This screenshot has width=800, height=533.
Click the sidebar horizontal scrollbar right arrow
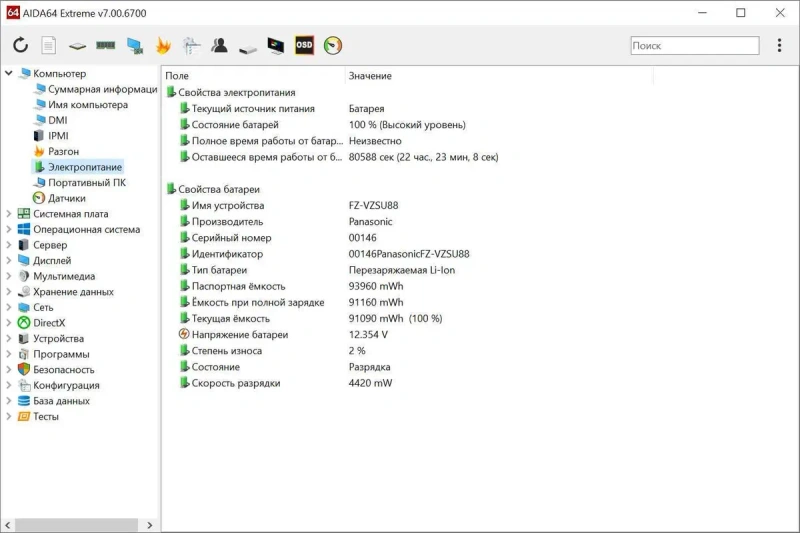click(x=149, y=525)
